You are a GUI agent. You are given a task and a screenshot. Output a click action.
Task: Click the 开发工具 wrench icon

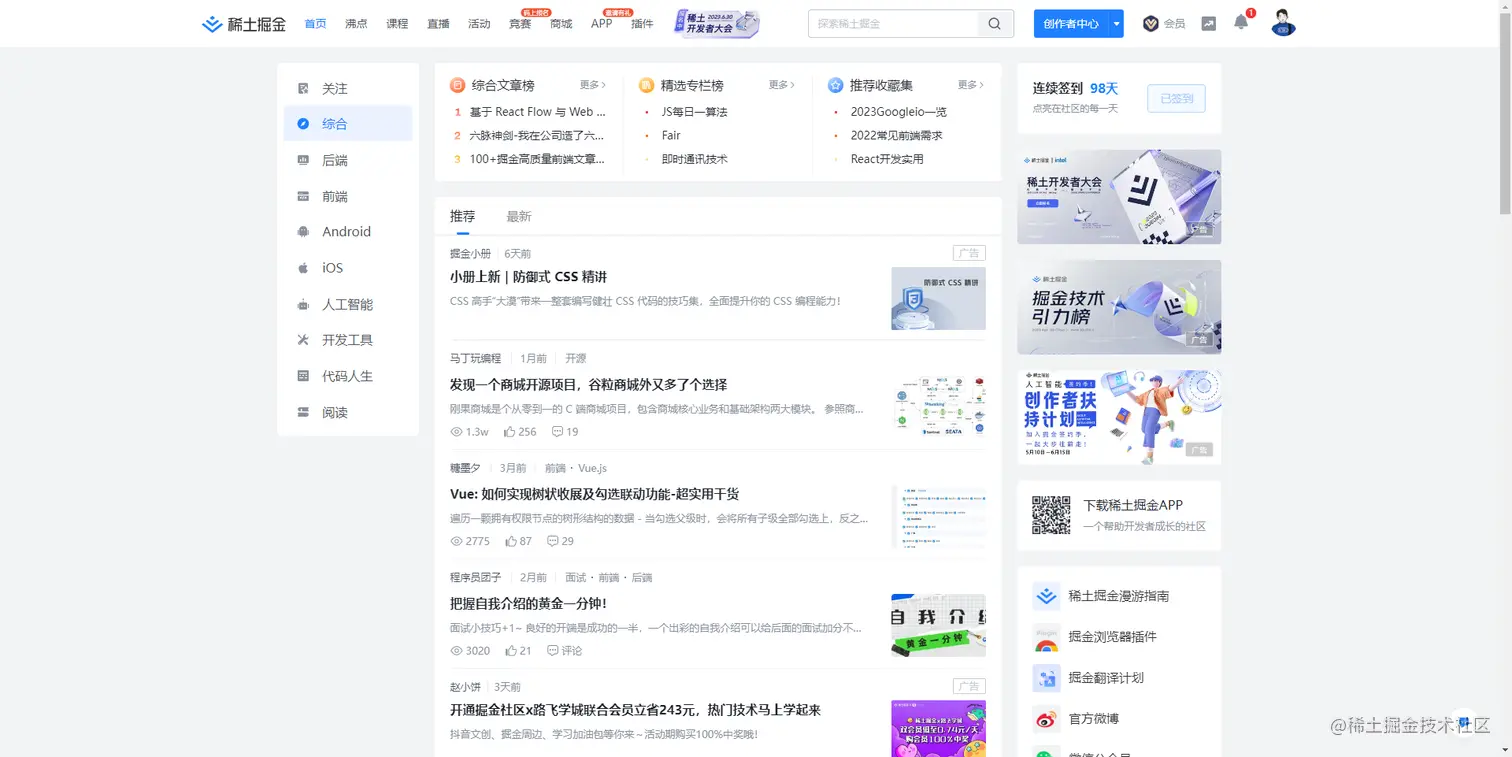(303, 340)
